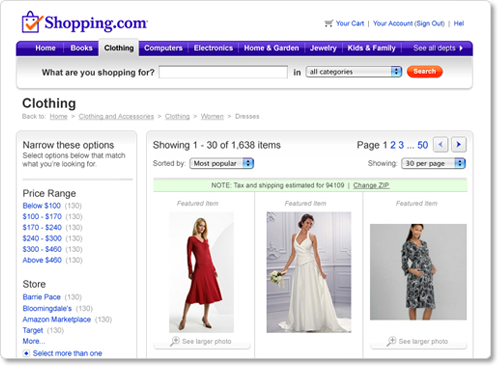Click the Women breadcrumb link

212,116
